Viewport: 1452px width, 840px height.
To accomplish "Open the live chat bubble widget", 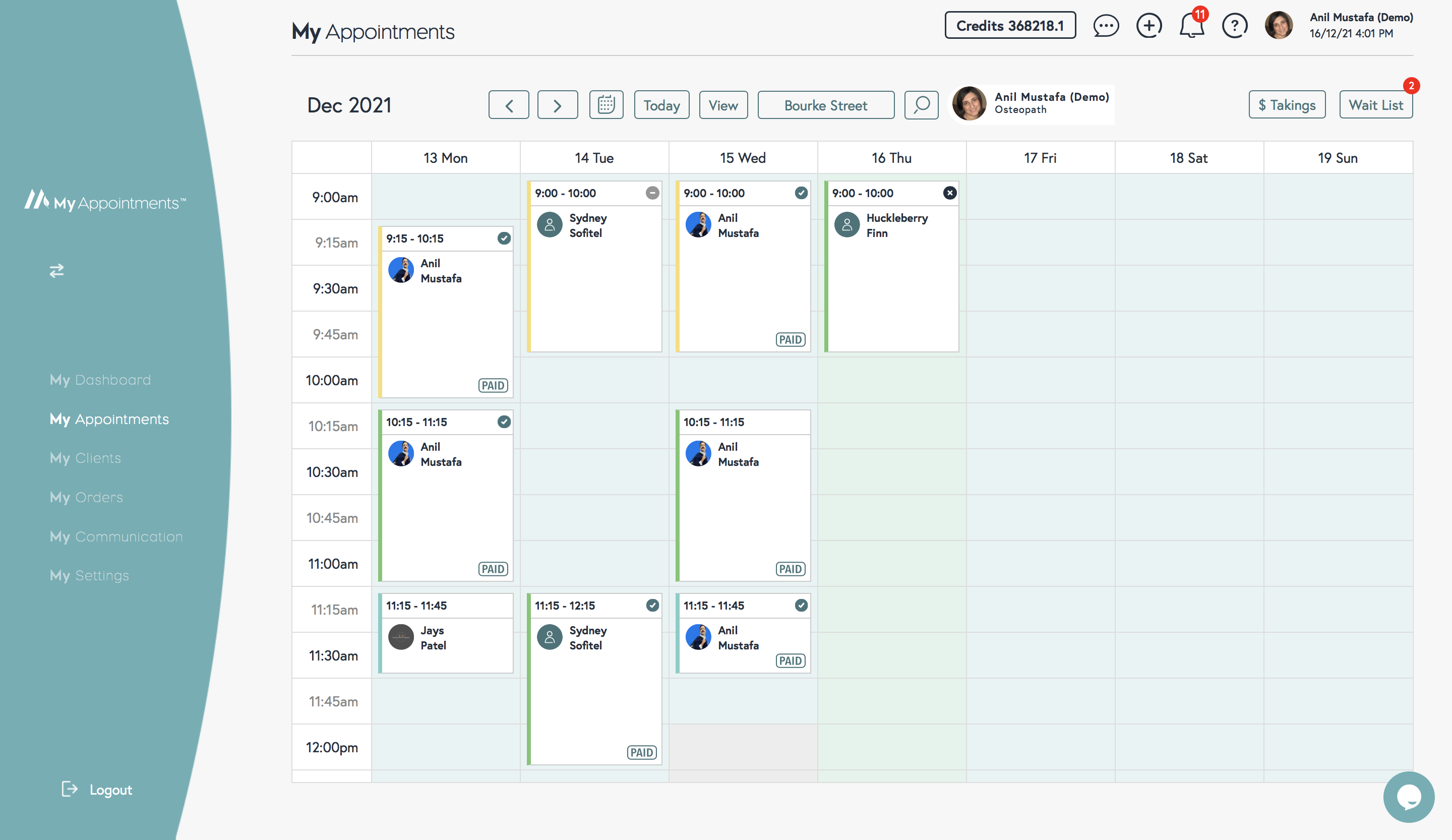I will (x=1408, y=797).
